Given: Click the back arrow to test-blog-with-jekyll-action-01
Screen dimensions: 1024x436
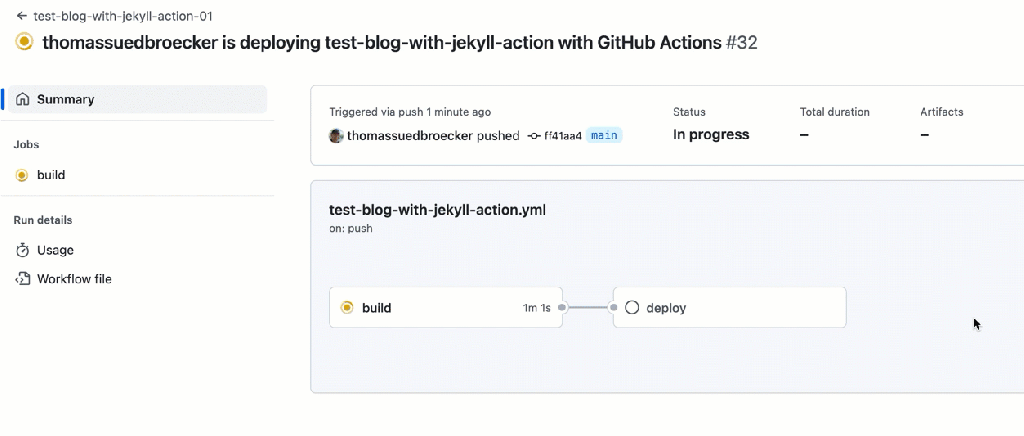Looking at the screenshot, I should pos(21,17).
